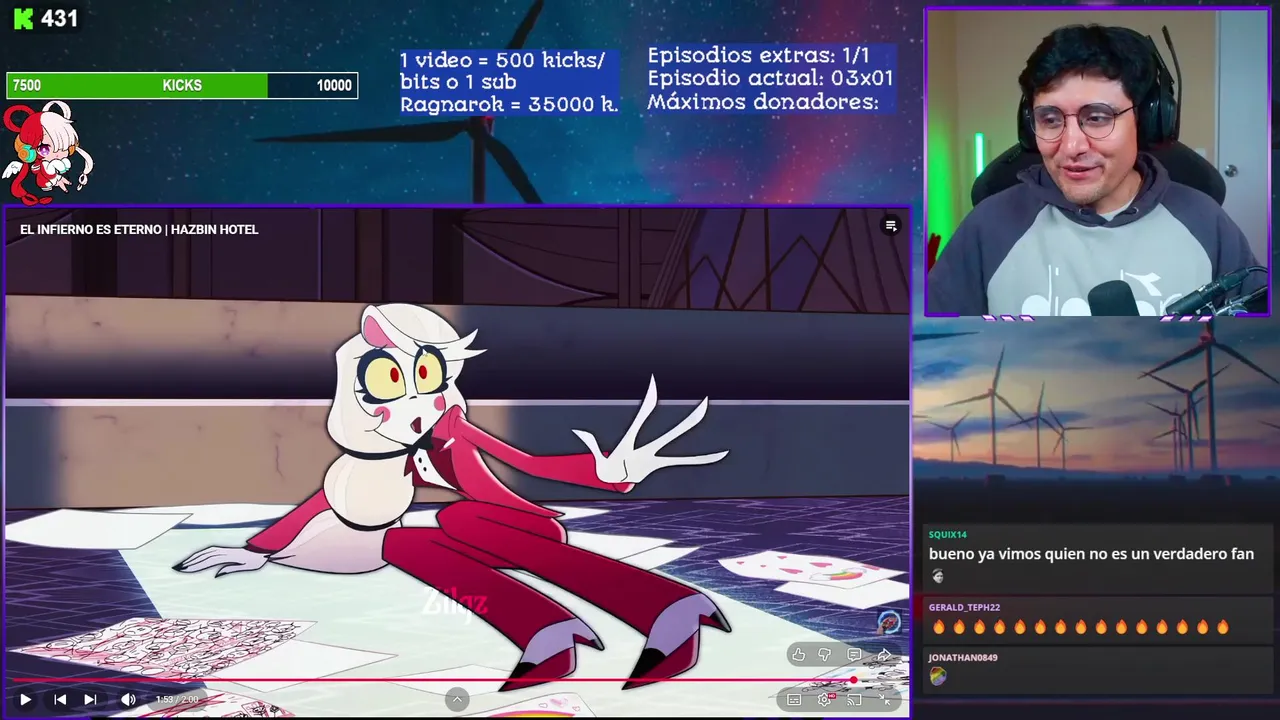1280x720 pixels.
Task: Click the anime mascot character sticker
Action: click(47, 152)
